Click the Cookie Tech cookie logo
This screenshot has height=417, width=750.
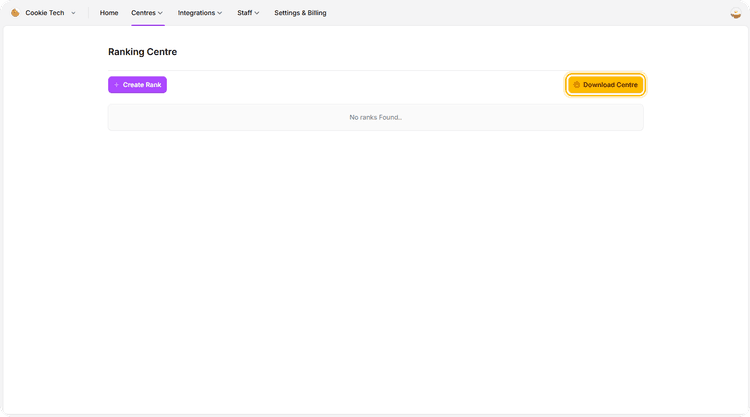[x=15, y=13]
